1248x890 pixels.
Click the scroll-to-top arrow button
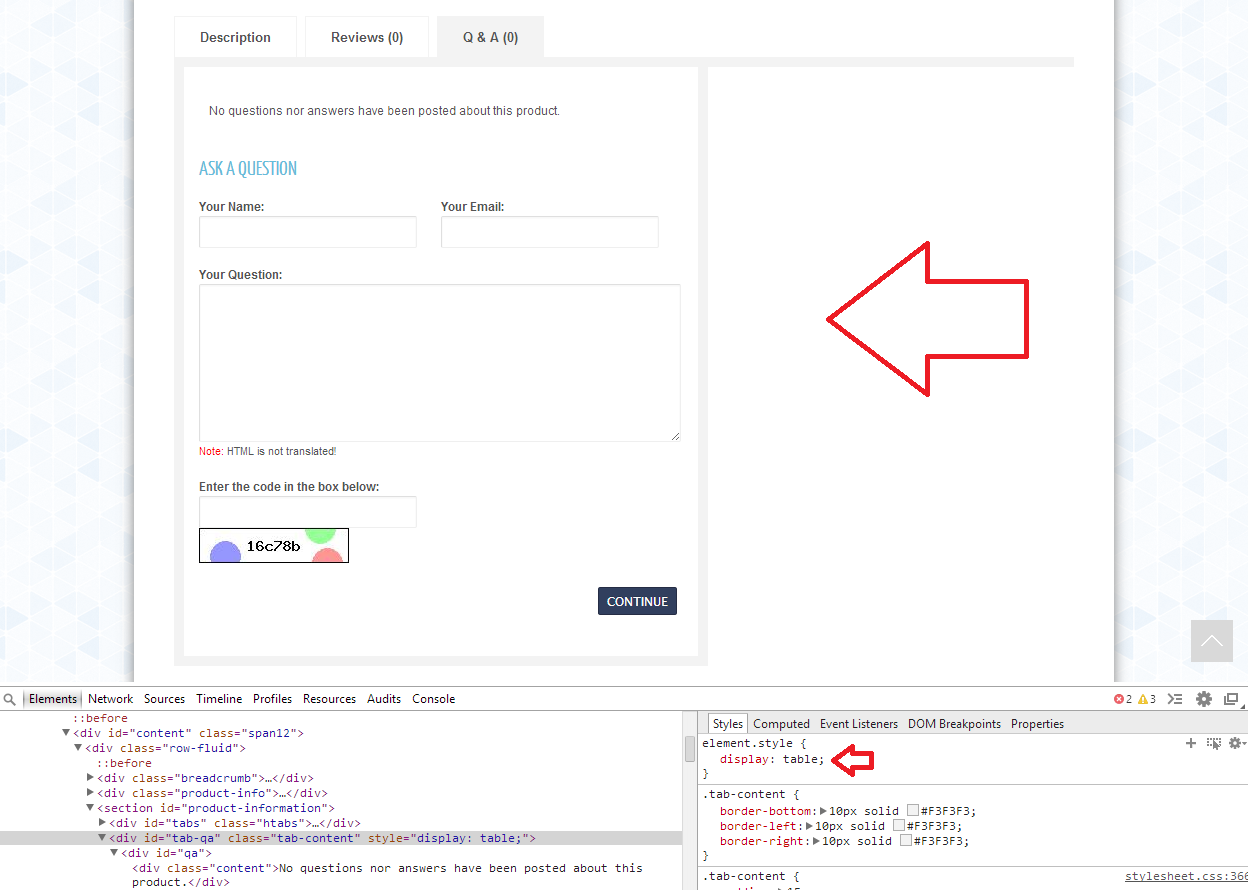tap(1211, 641)
